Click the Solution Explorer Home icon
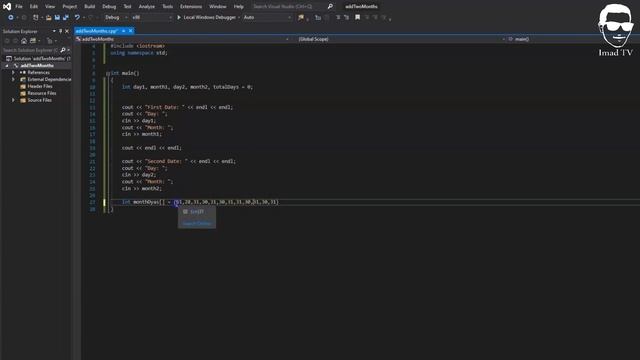This screenshot has width=640, height=360. click(x=24, y=41)
